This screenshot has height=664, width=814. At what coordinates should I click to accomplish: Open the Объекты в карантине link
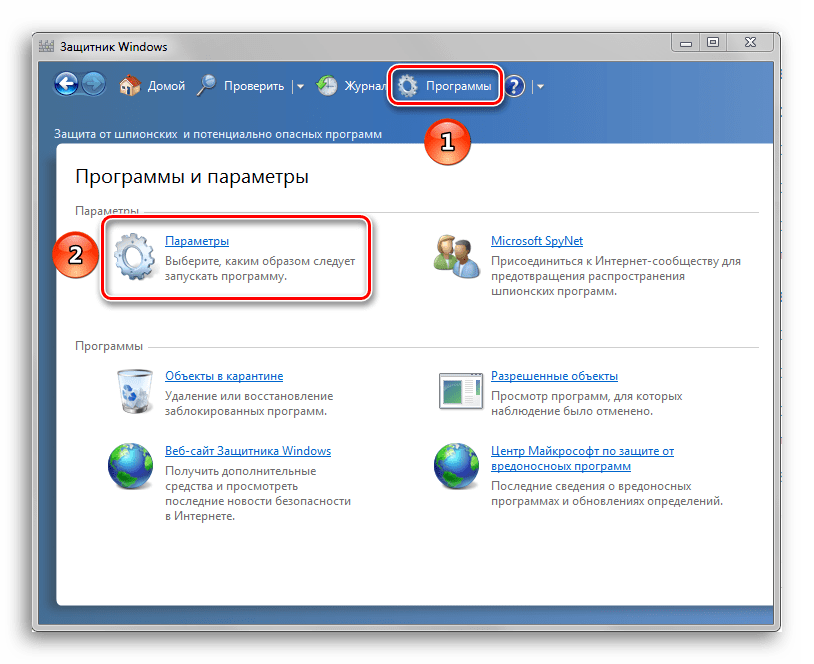(224, 376)
